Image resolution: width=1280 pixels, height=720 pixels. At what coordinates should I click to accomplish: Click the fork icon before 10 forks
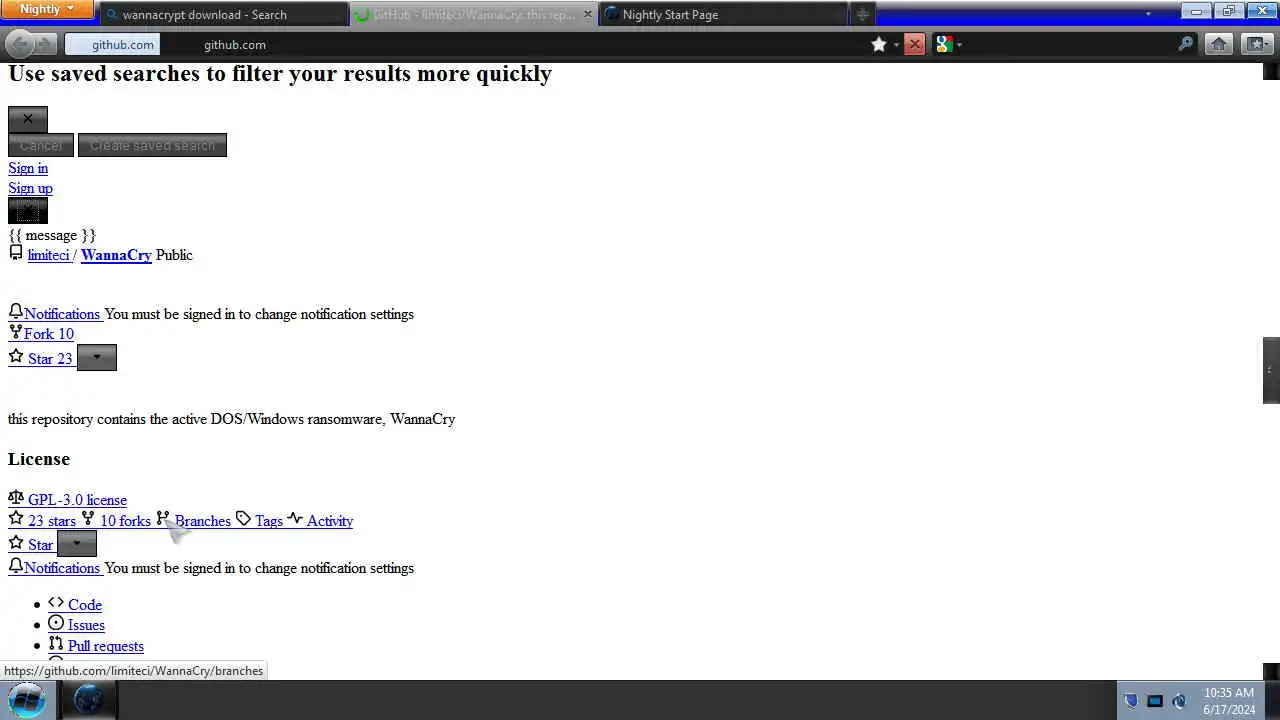88,519
